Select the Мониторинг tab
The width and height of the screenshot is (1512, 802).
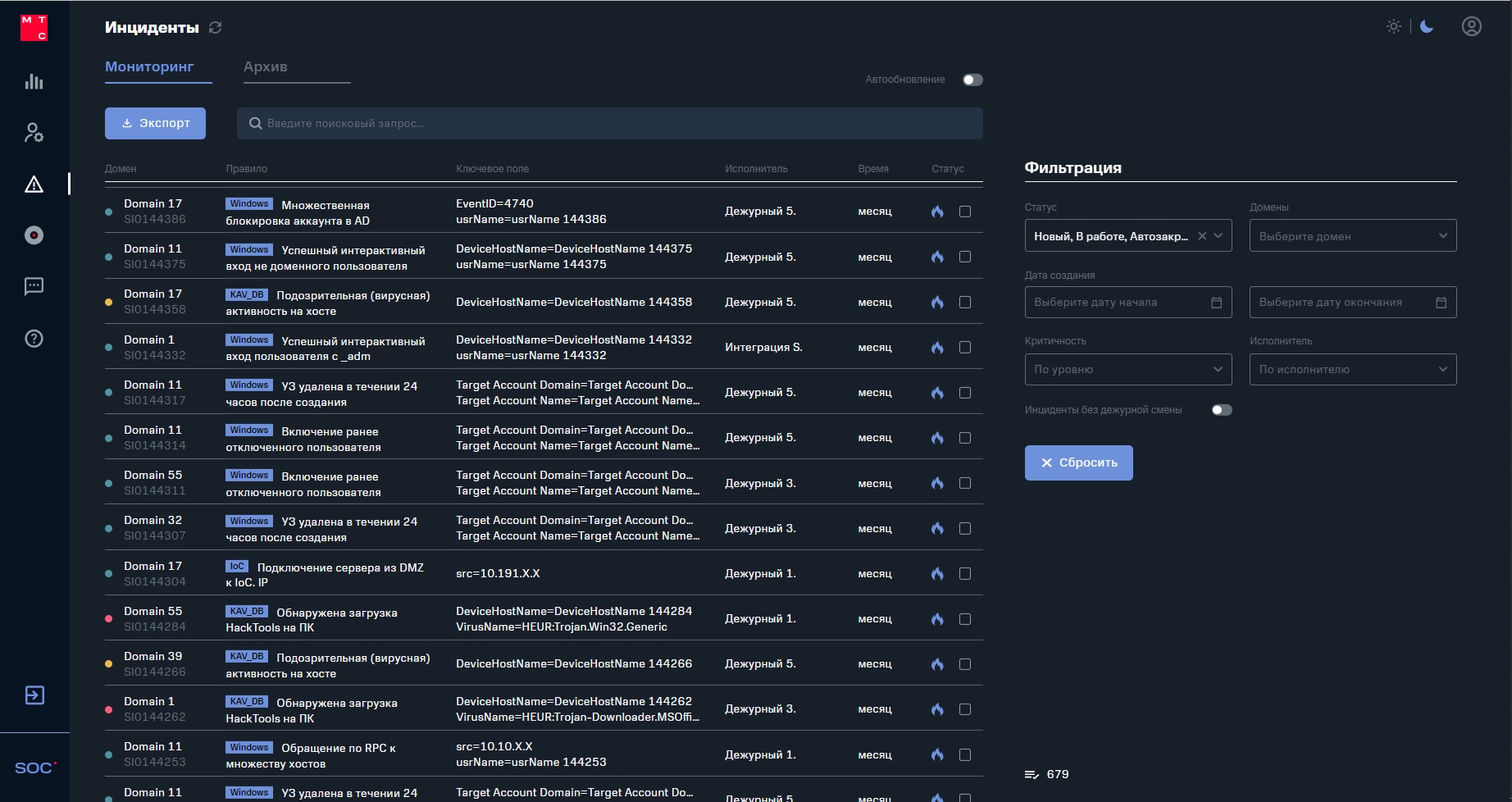point(149,67)
